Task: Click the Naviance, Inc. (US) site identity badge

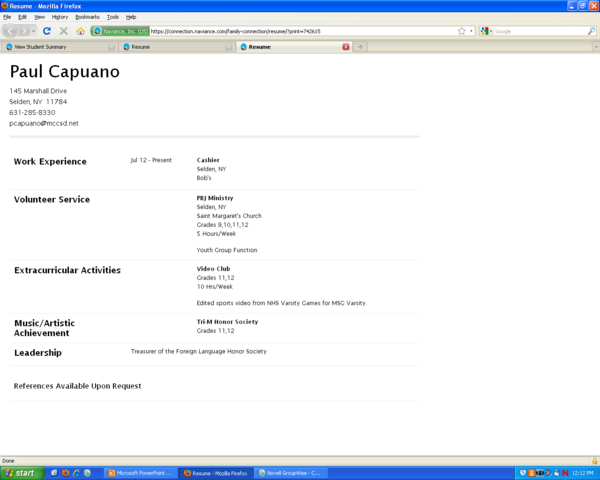Action: click(x=120, y=31)
